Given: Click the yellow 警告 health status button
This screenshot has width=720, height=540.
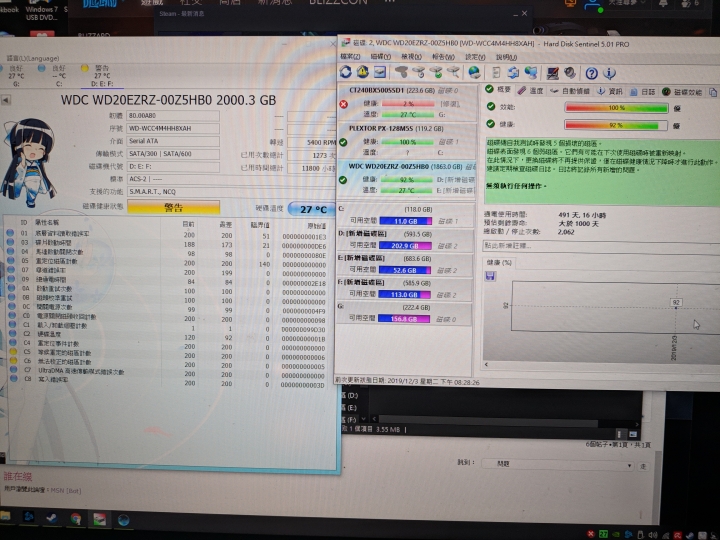Looking at the screenshot, I should pyautogui.click(x=174, y=208).
